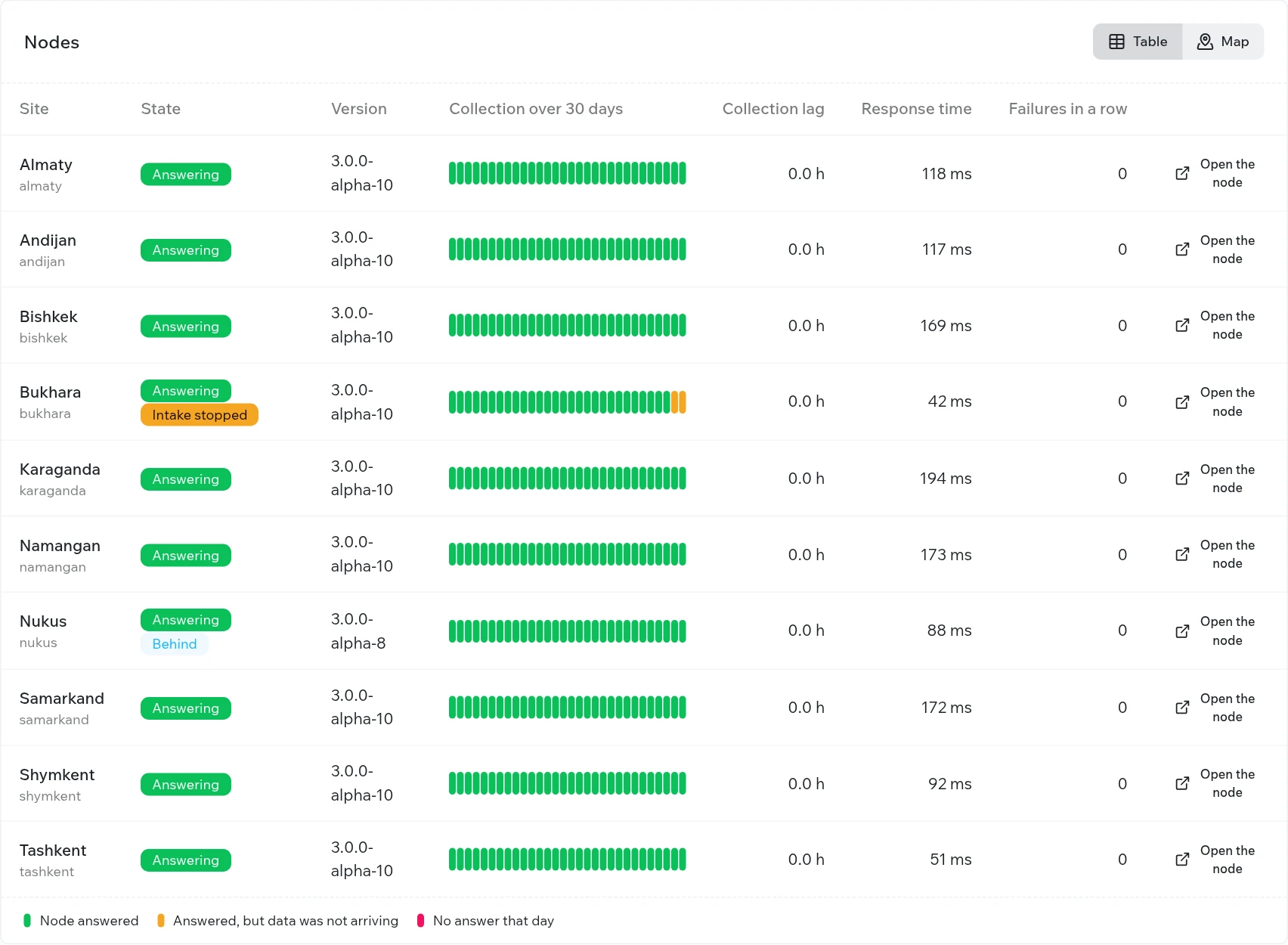Viewport: 1288px width, 945px height.
Task: Click the Response time column header
Action: coord(916,109)
